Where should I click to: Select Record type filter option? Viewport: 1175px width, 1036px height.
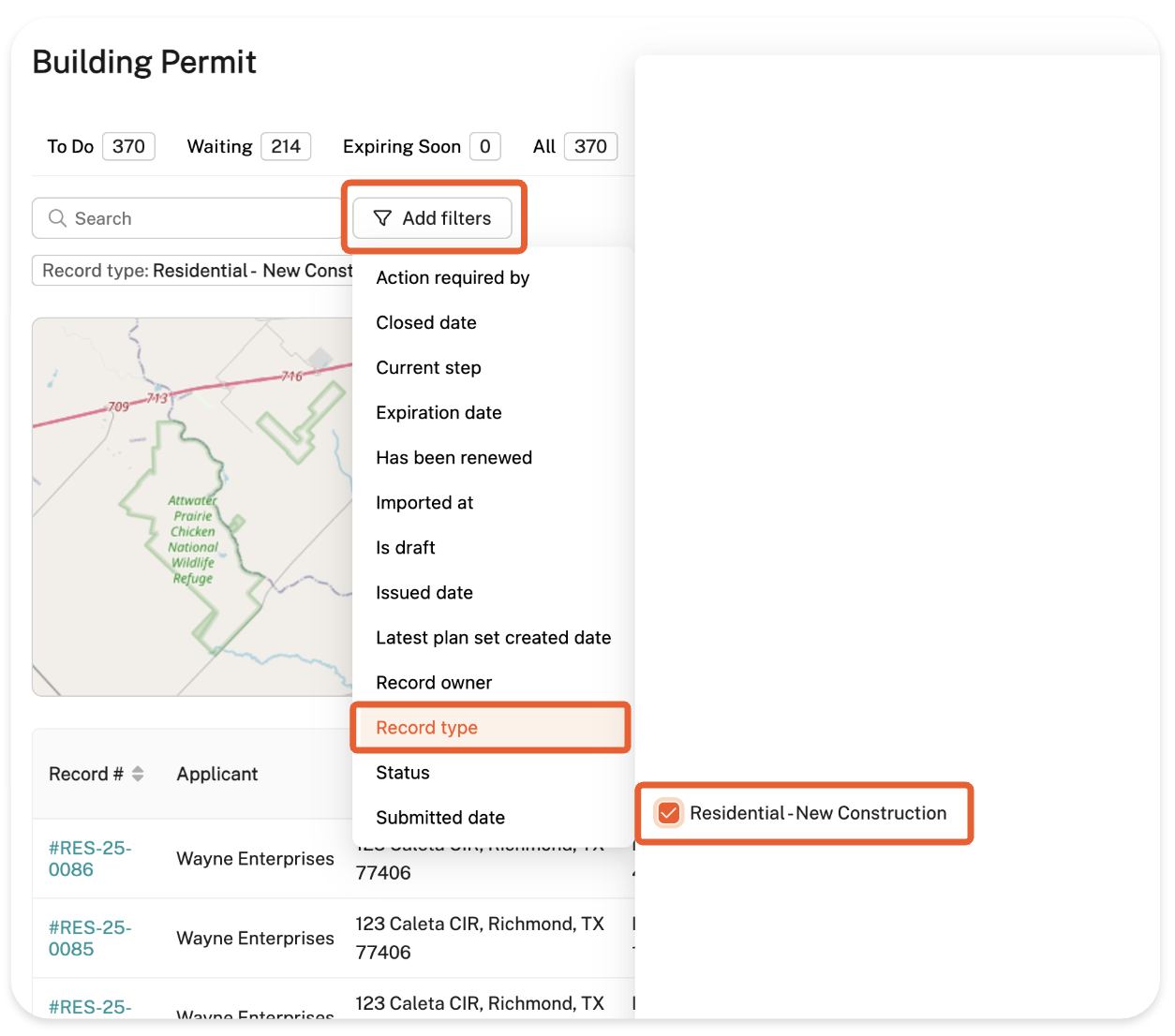[426, 728]
